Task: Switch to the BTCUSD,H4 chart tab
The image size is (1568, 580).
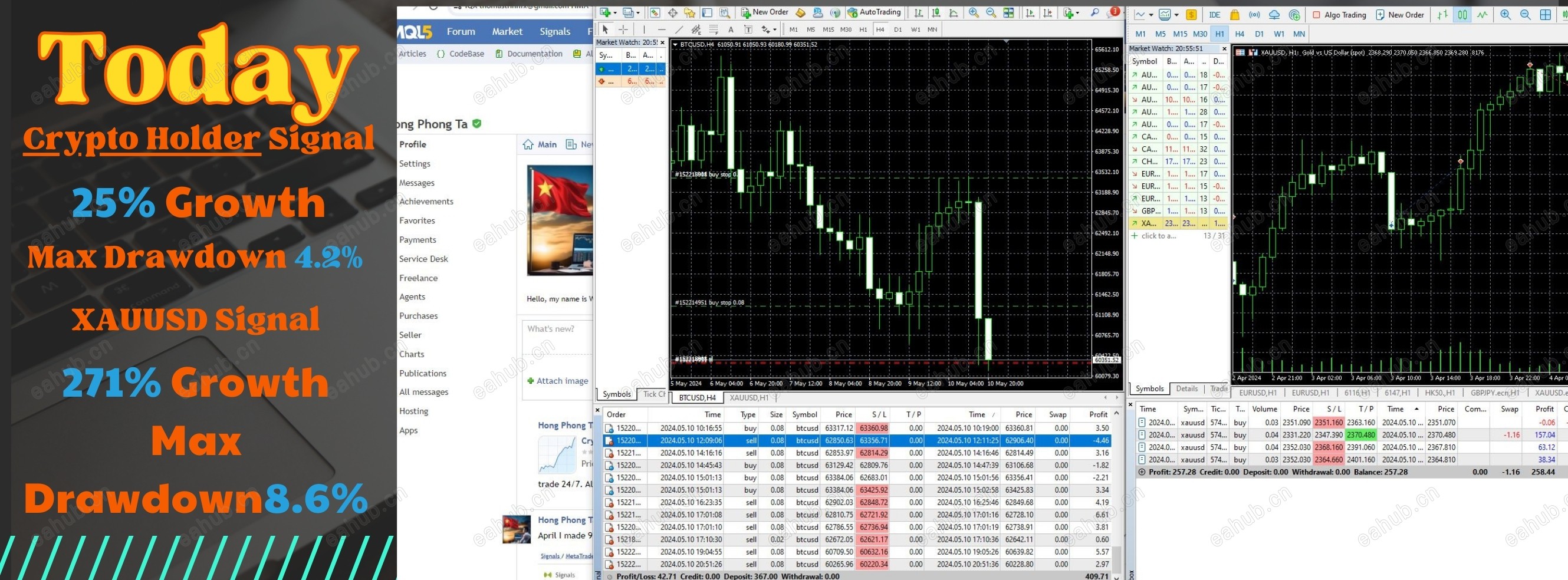Action: point(697,398)
